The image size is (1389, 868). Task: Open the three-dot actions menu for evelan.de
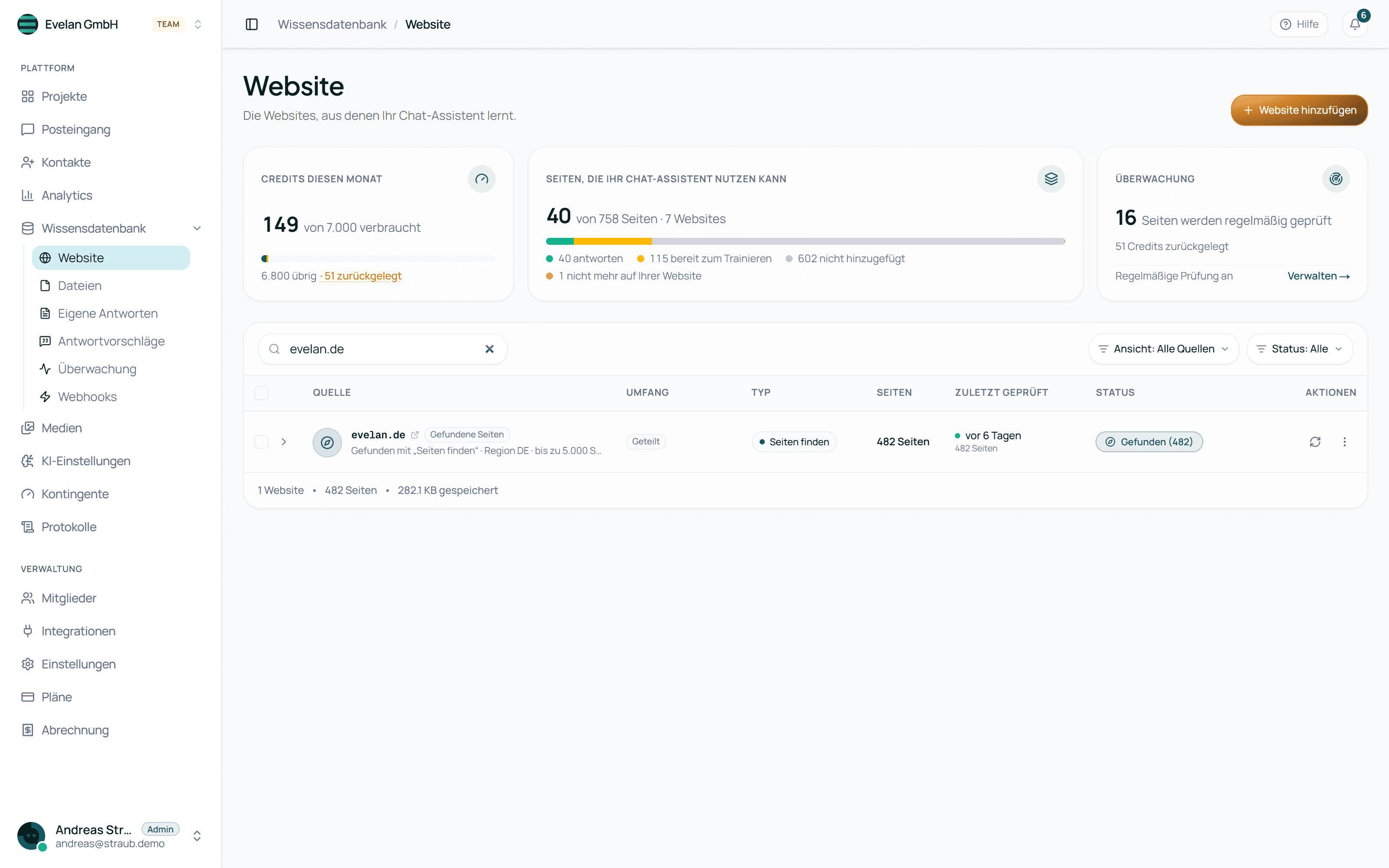pos(1344,441)
